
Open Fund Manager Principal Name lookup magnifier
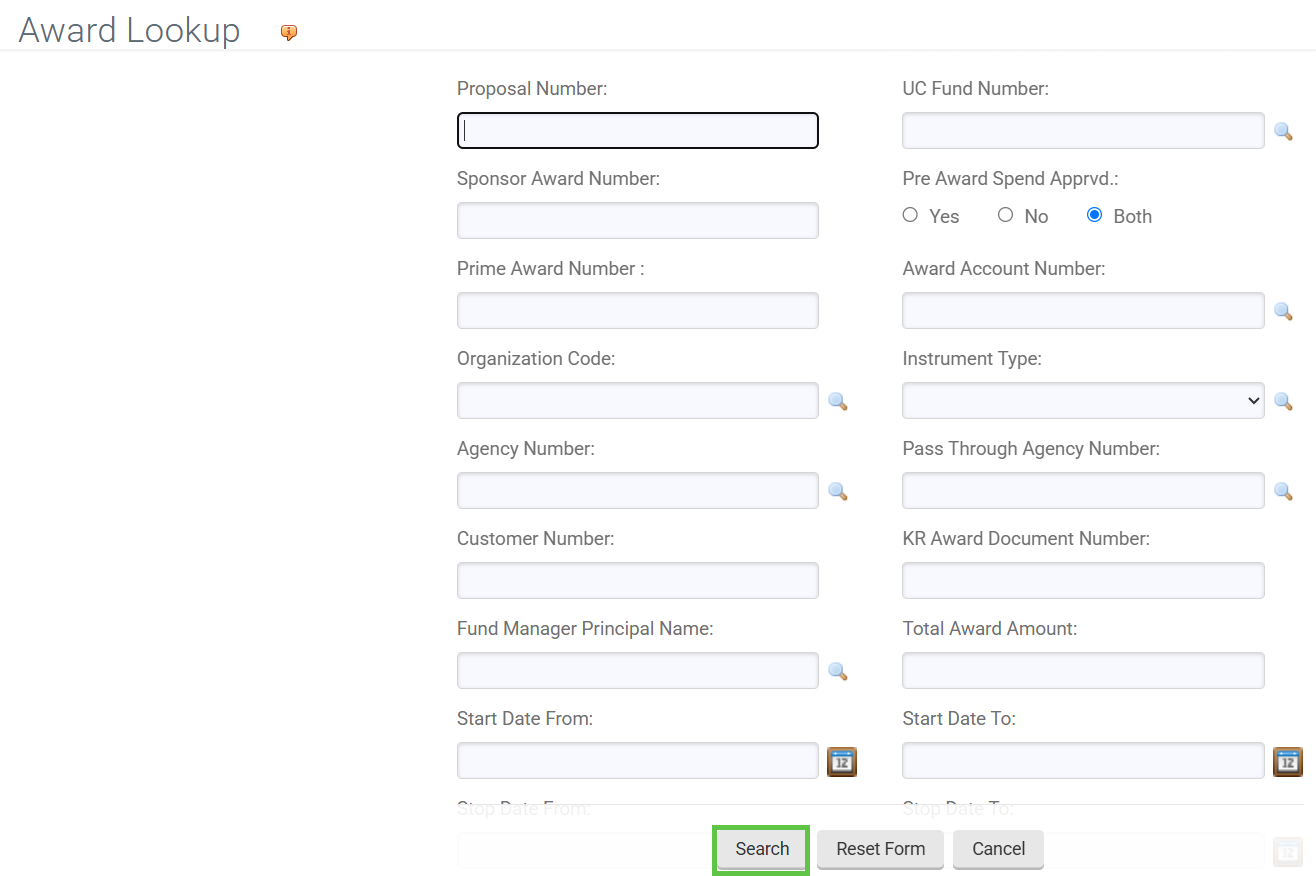(838, 671)
